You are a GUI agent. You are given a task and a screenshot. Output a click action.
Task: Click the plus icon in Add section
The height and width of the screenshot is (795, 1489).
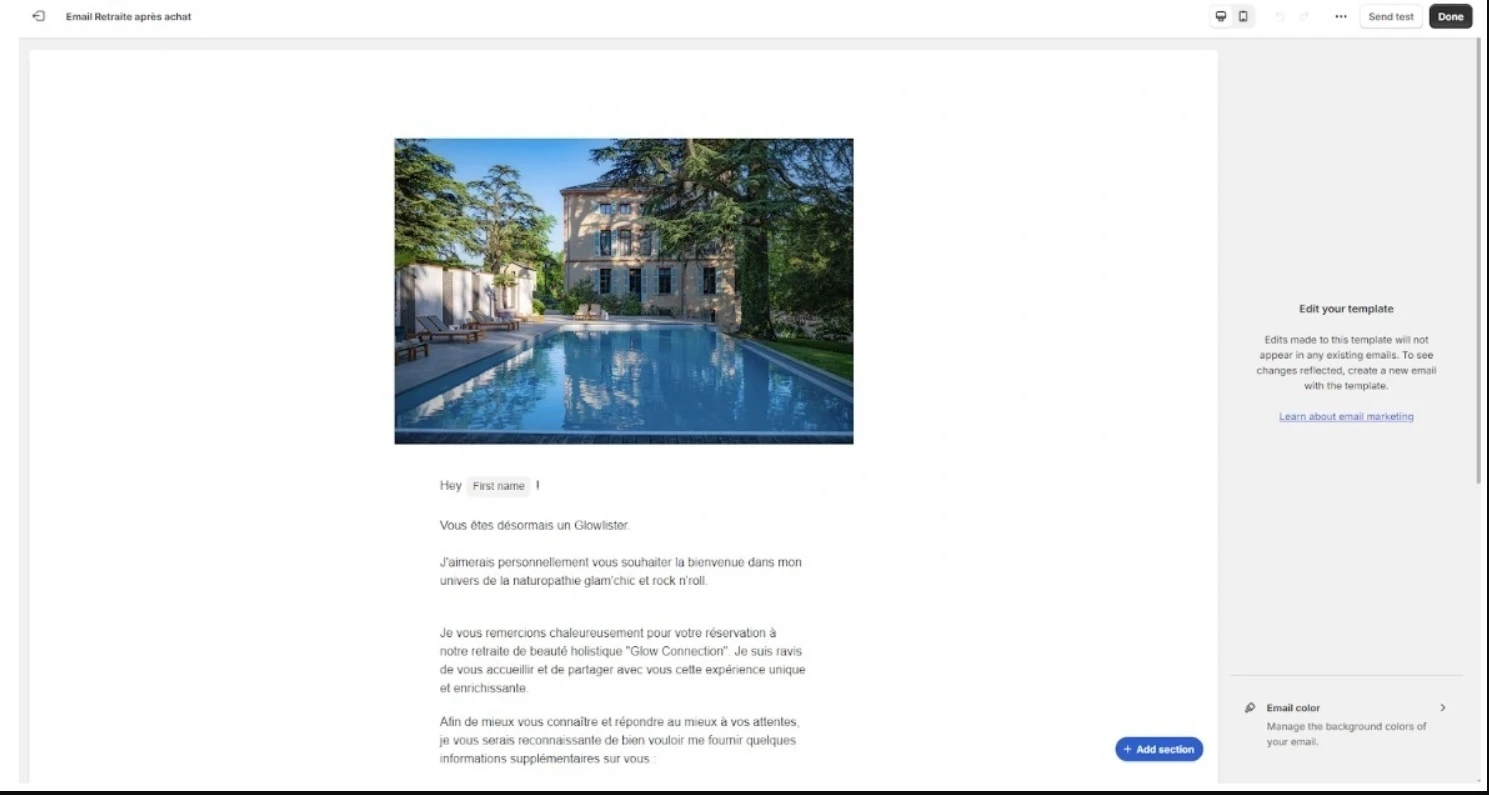[1128, 749]
